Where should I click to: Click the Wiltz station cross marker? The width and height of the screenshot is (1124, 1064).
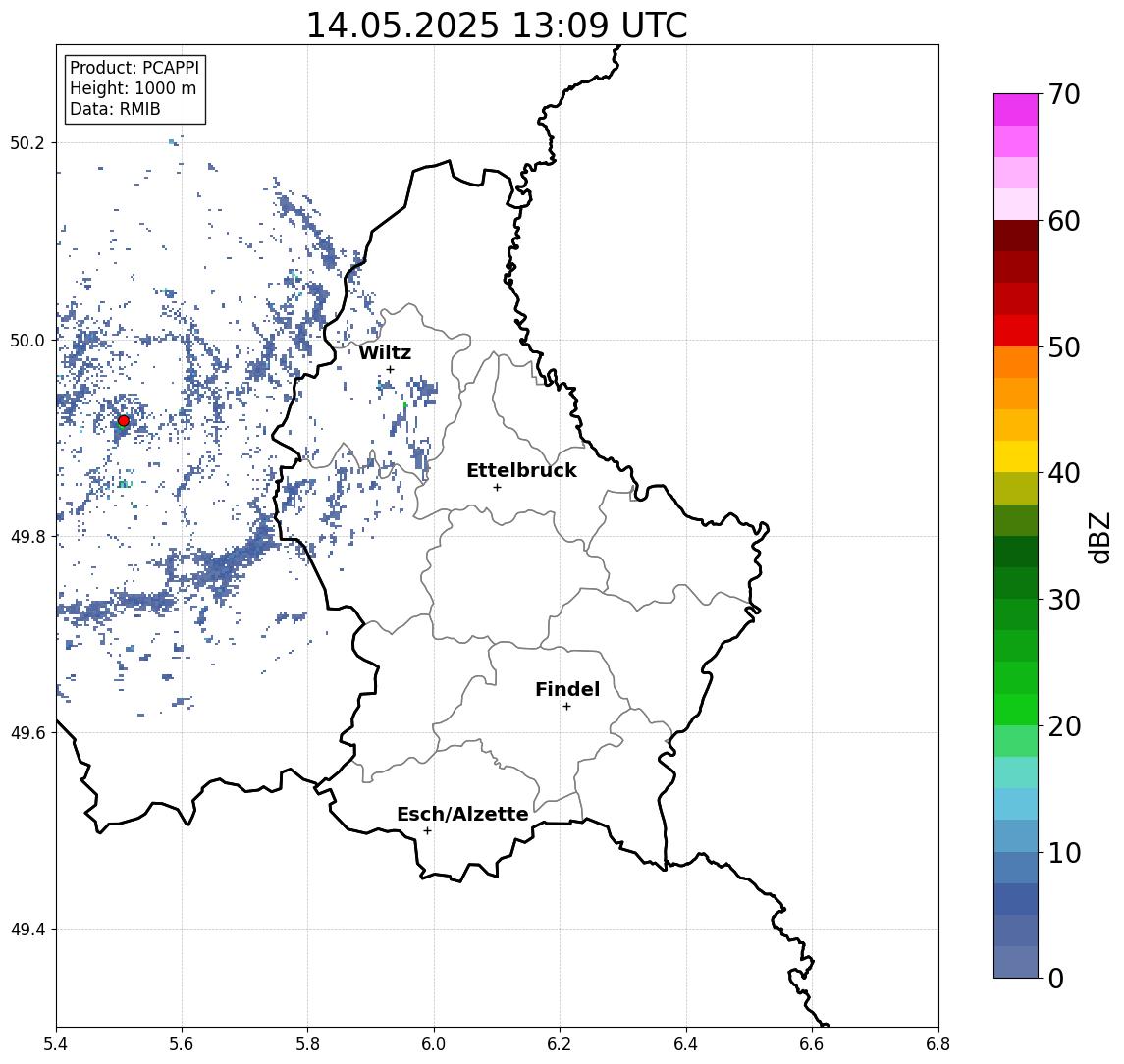click(x=390, y=369)
